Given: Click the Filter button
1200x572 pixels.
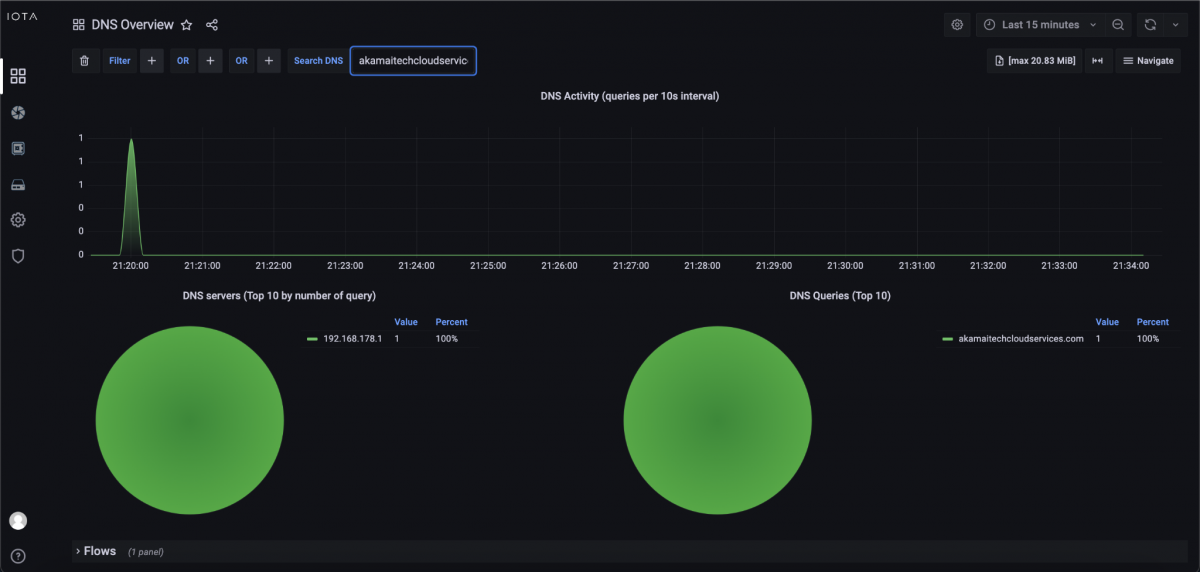Looking at the screenshot, I should tap(119, 61).
